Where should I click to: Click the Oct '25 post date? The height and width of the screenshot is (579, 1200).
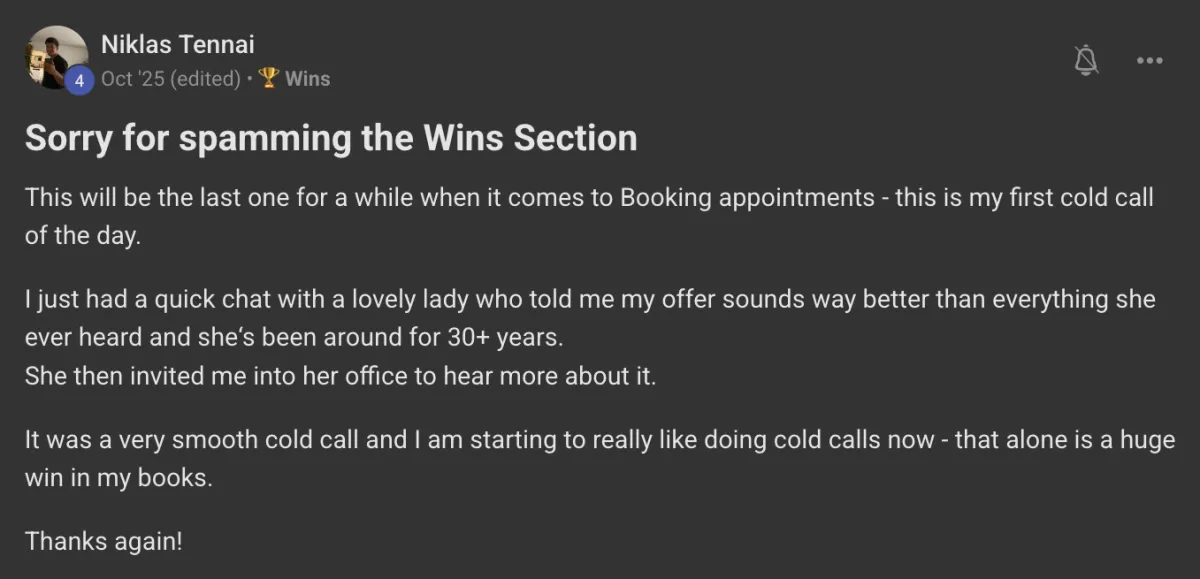click(133, 78)
